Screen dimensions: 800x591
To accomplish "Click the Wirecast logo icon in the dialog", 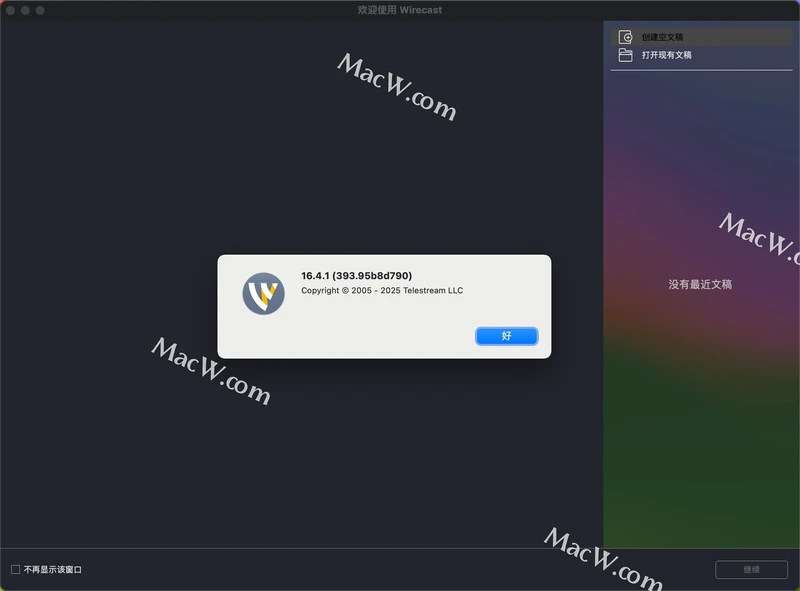I will point(263,293).
